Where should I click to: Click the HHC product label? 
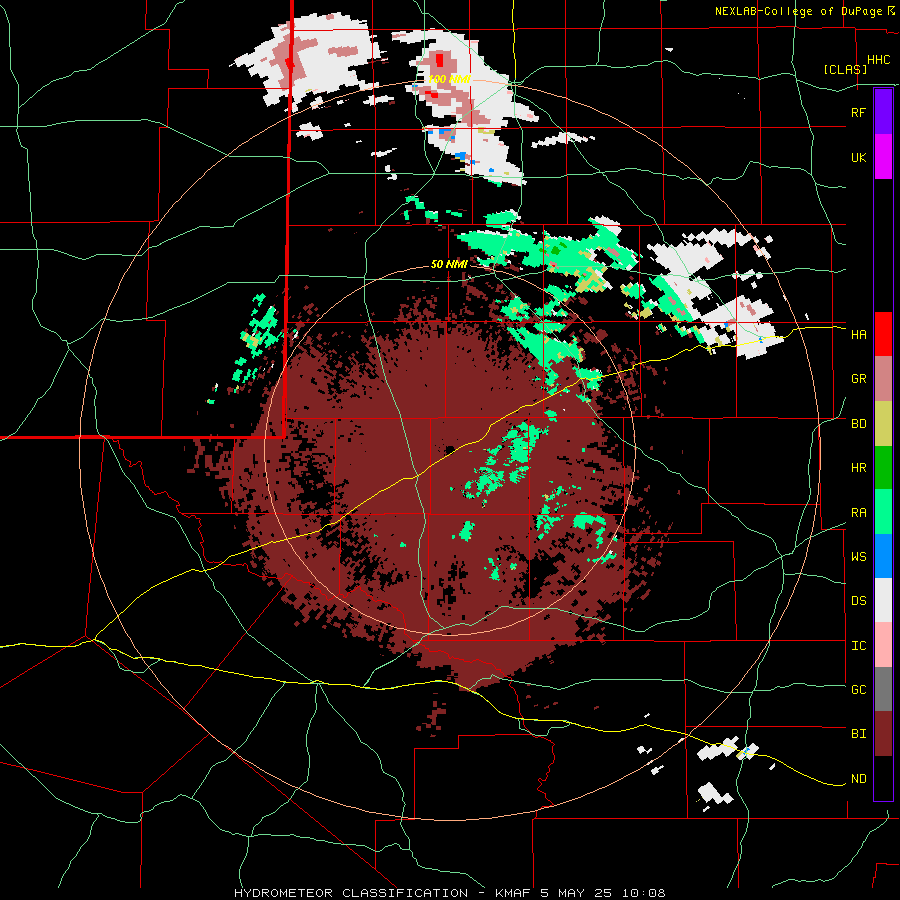(x=878, y=60)
